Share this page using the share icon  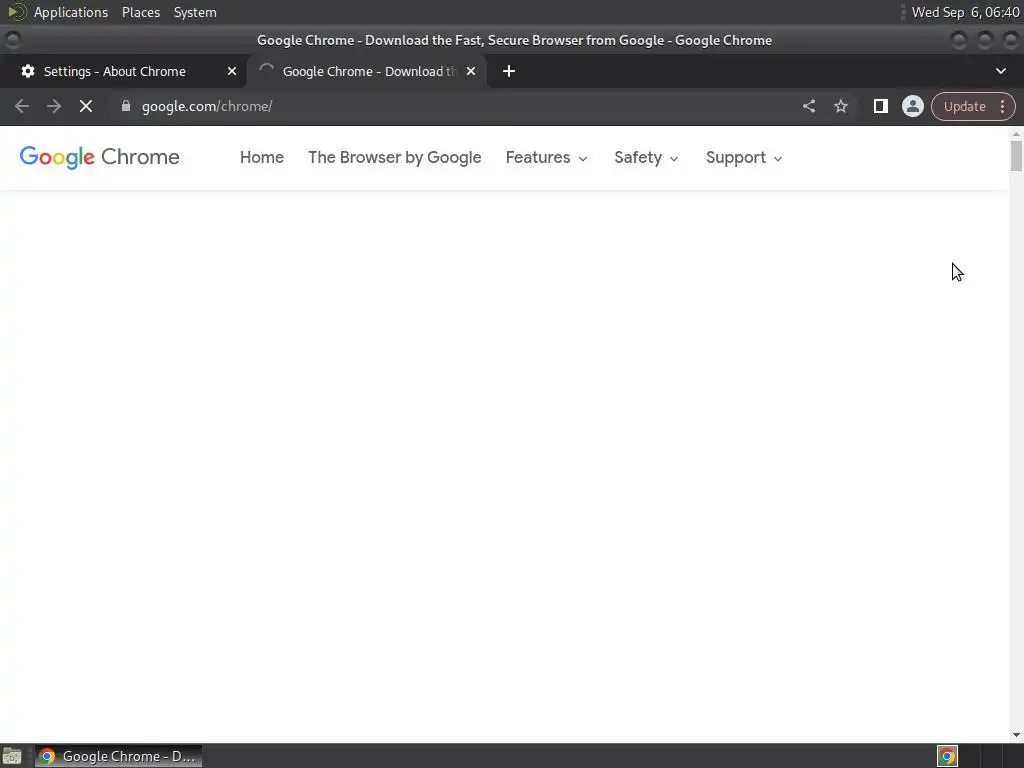[808, 106]
